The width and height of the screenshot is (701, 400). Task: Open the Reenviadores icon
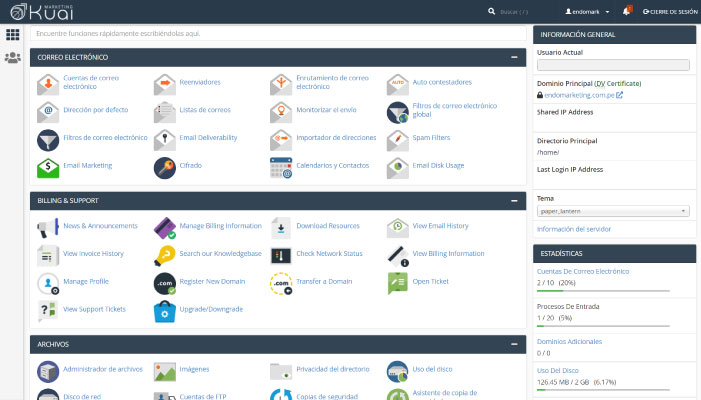click(165, 82)
